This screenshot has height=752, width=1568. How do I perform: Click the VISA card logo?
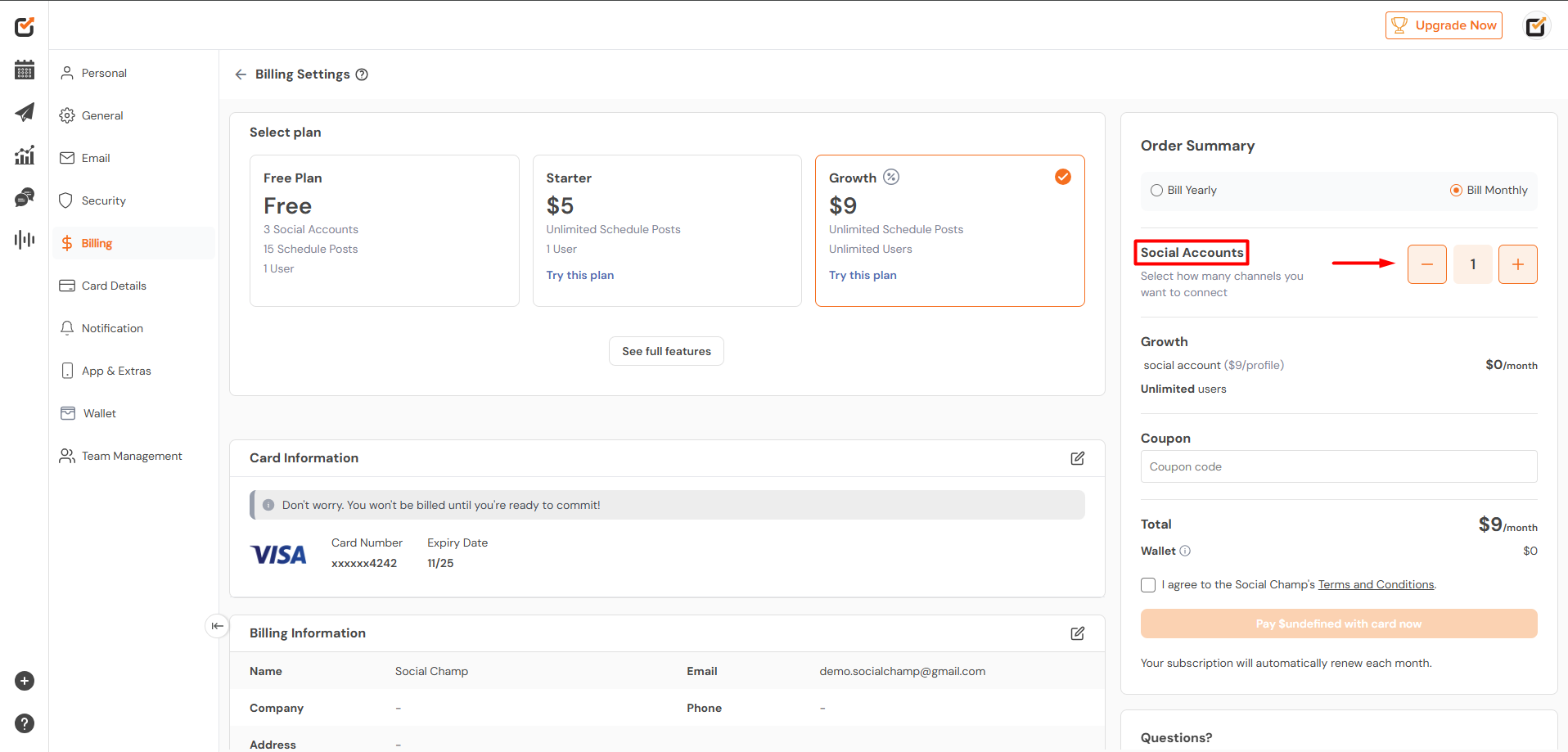279,555
